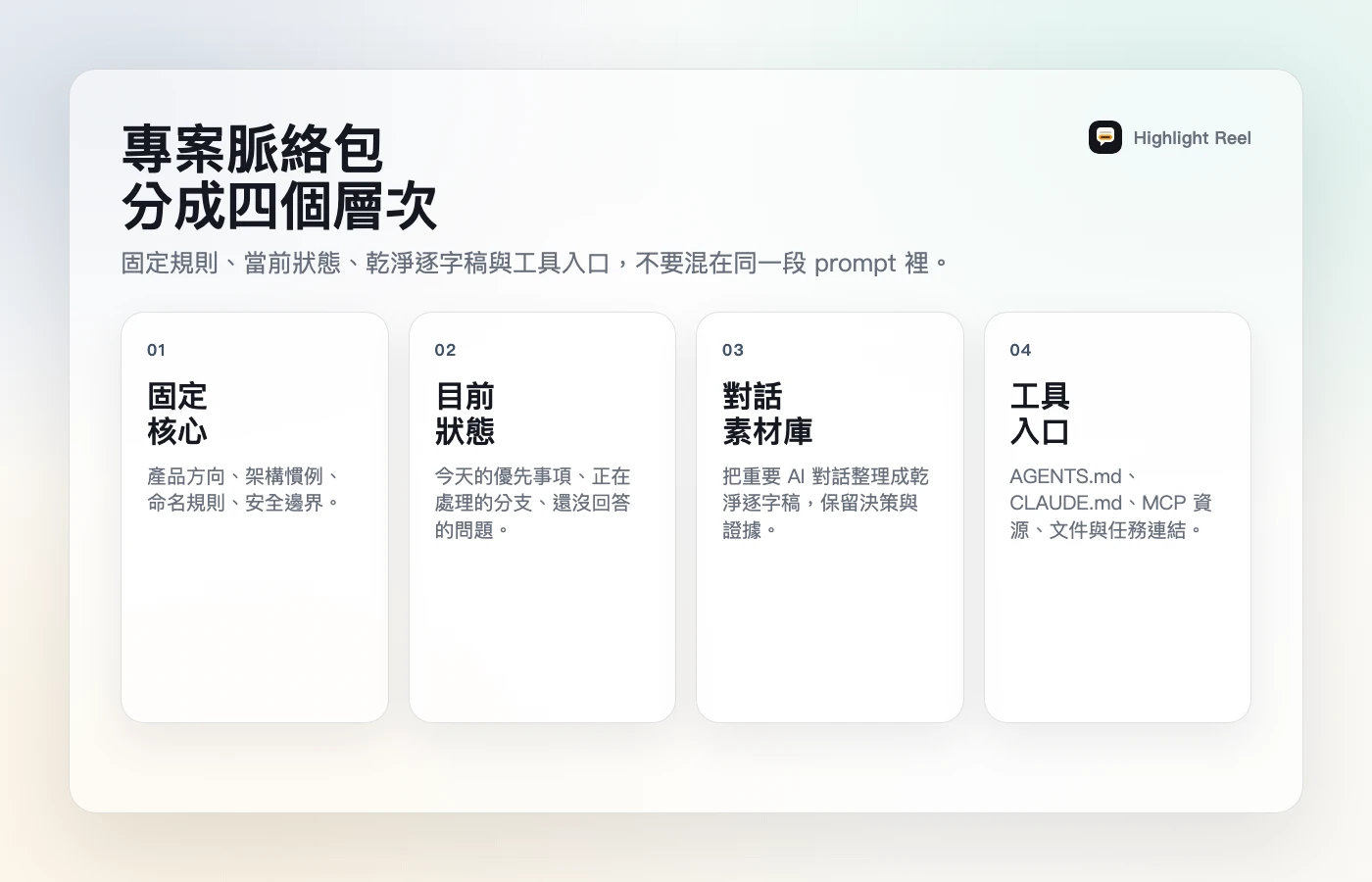Click the 'Highlight Reel' brand text
The image size is (1372, 882).
click(x=1192, y=138)
